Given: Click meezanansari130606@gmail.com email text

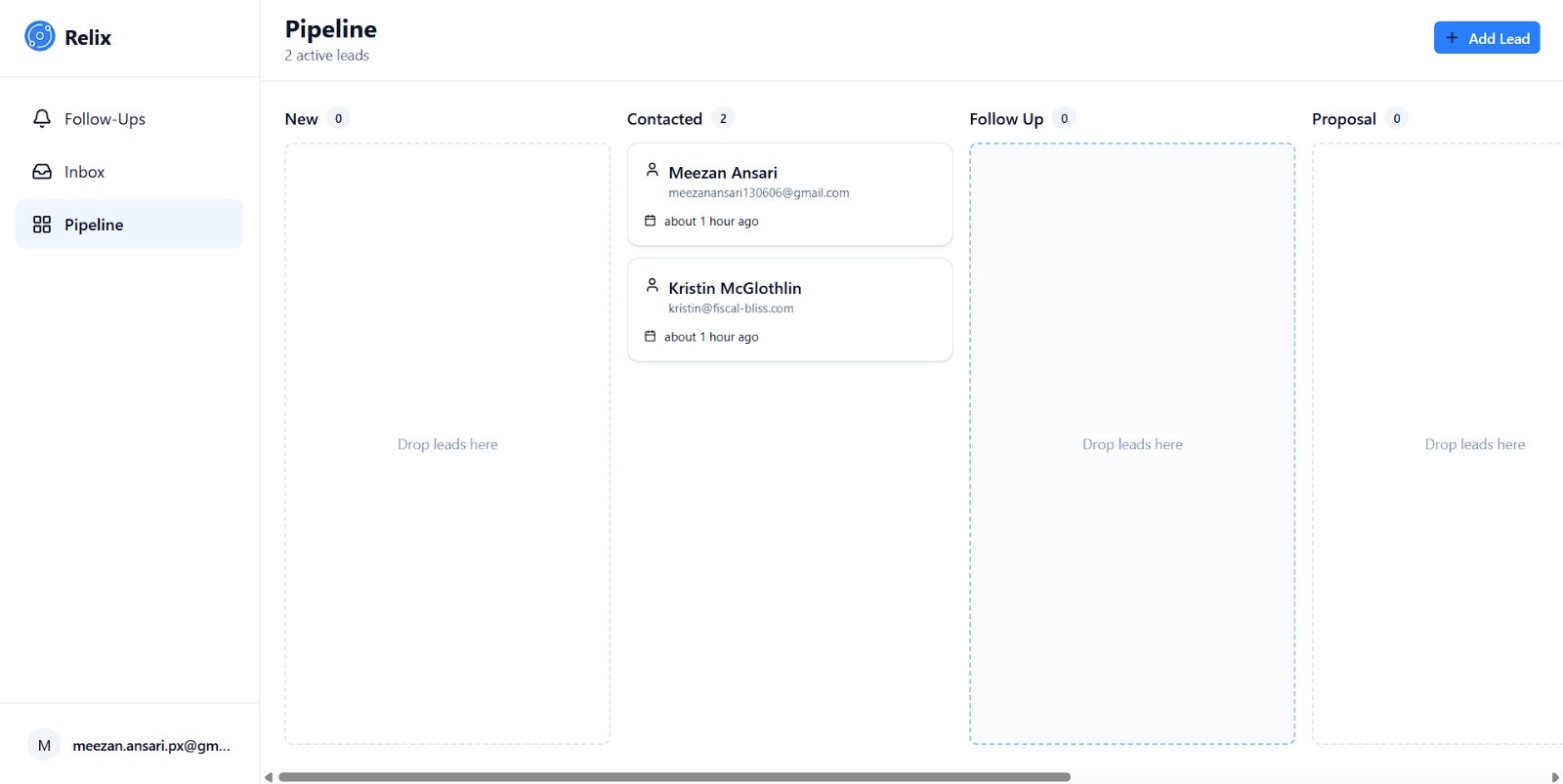Looking at the screenshot, I should tap(759, 193).
